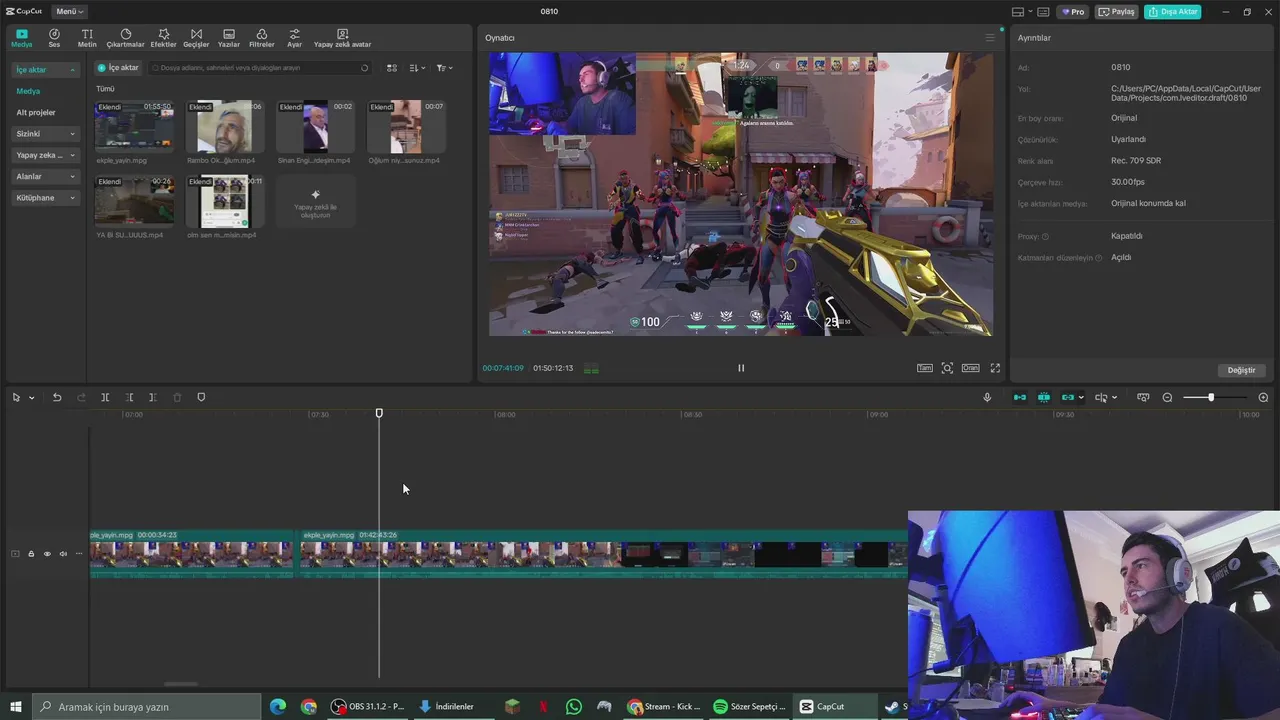Toggle the timeline caption display icon

click(1143, 397)
